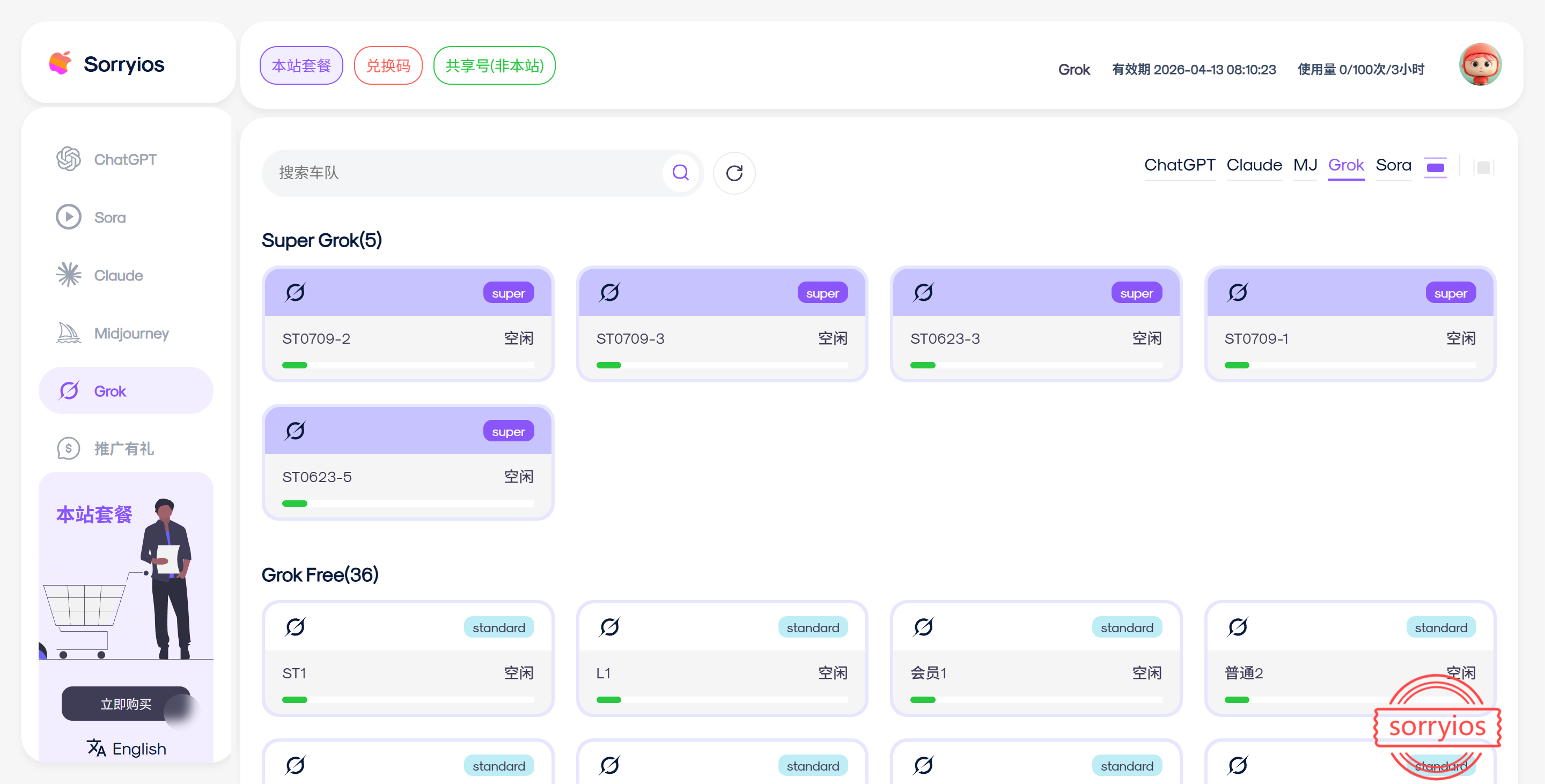The width and height of the screenshot is (1545, 784).
Task: Click the standard badge on ST1 card
Action: pyautogui.click(x=498, y=627)
